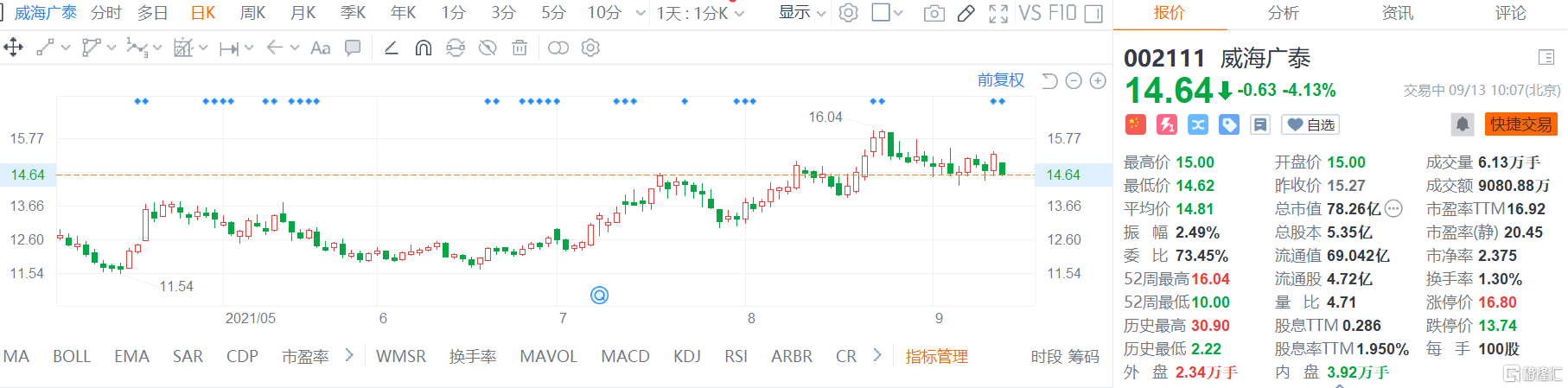Expand range measure tool options arrow
Screen dimensions: 1568x388
(x=249, y=48)
